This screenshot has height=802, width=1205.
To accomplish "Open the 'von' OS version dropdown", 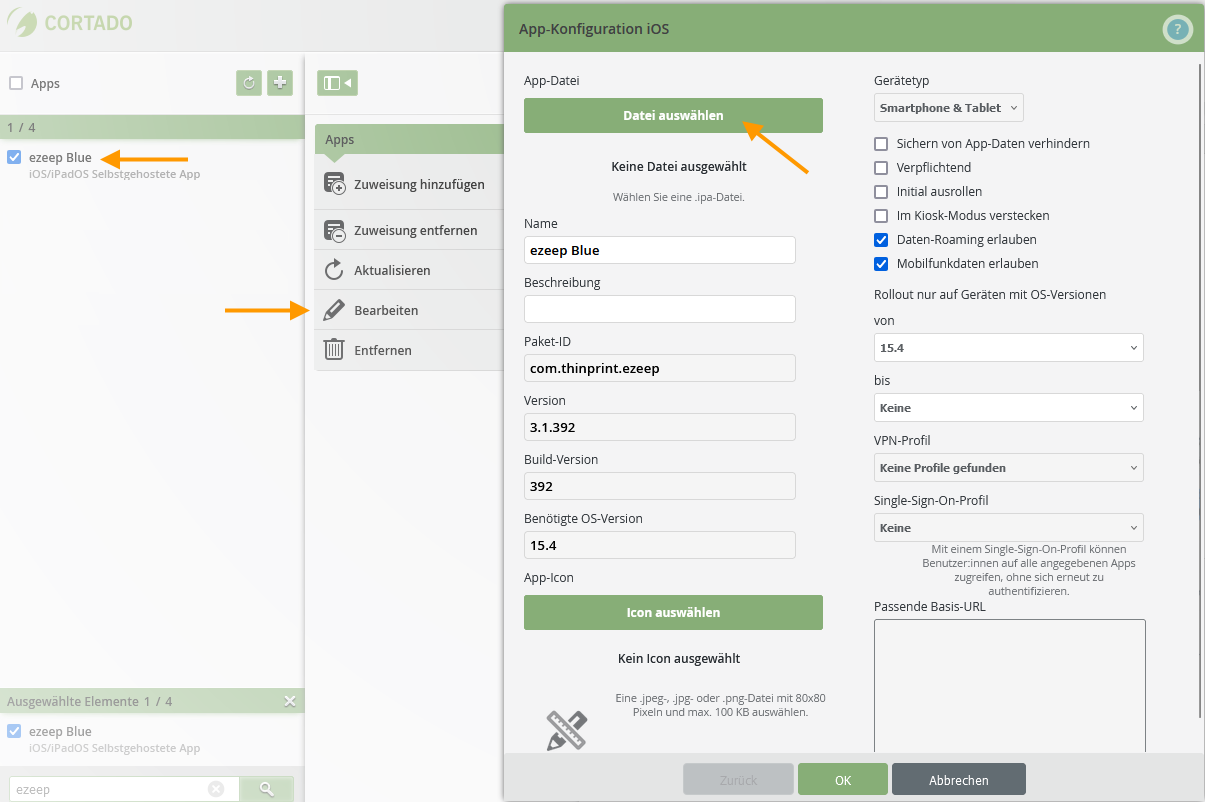I will (1009, 348).
